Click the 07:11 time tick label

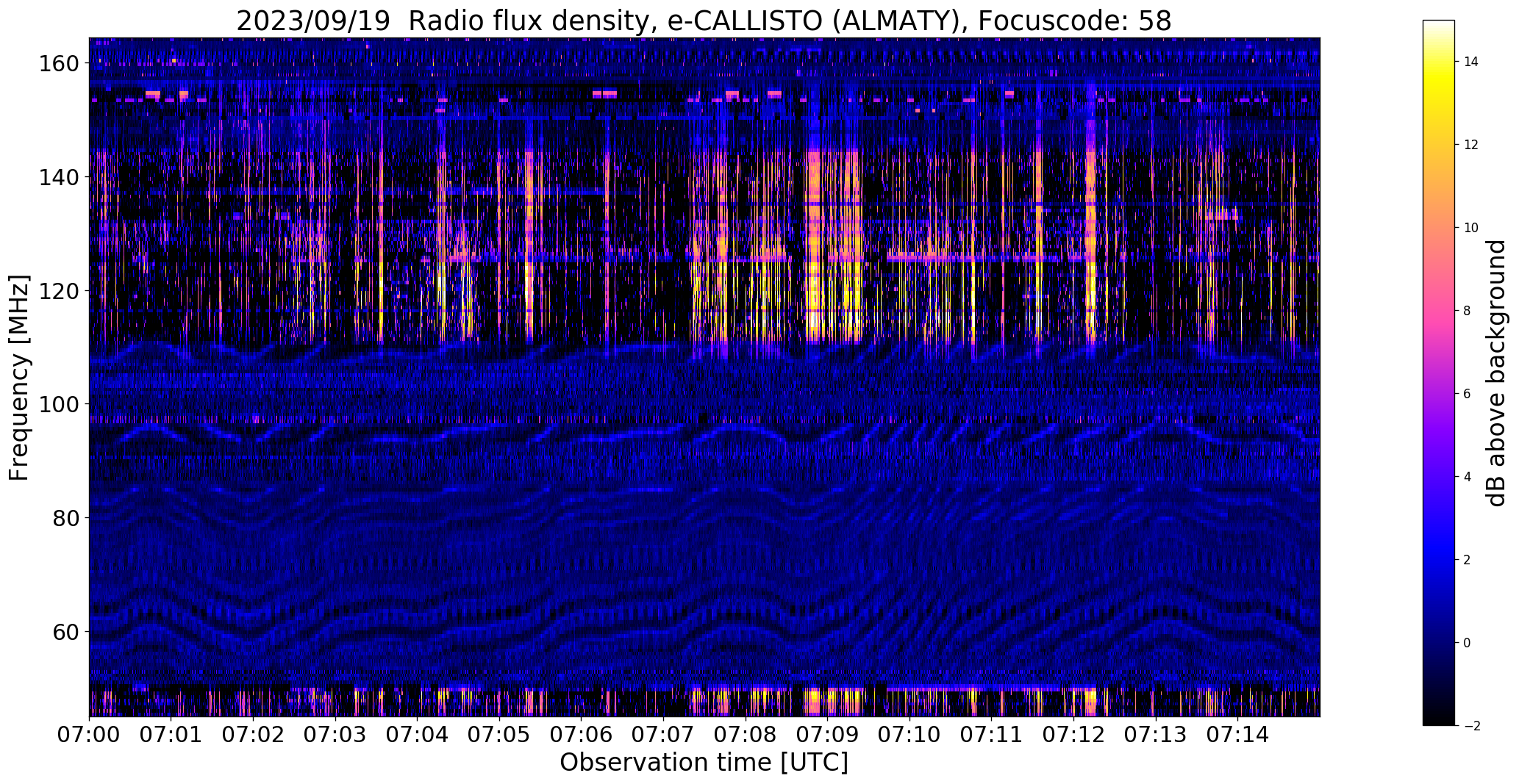tap(991, 735)
